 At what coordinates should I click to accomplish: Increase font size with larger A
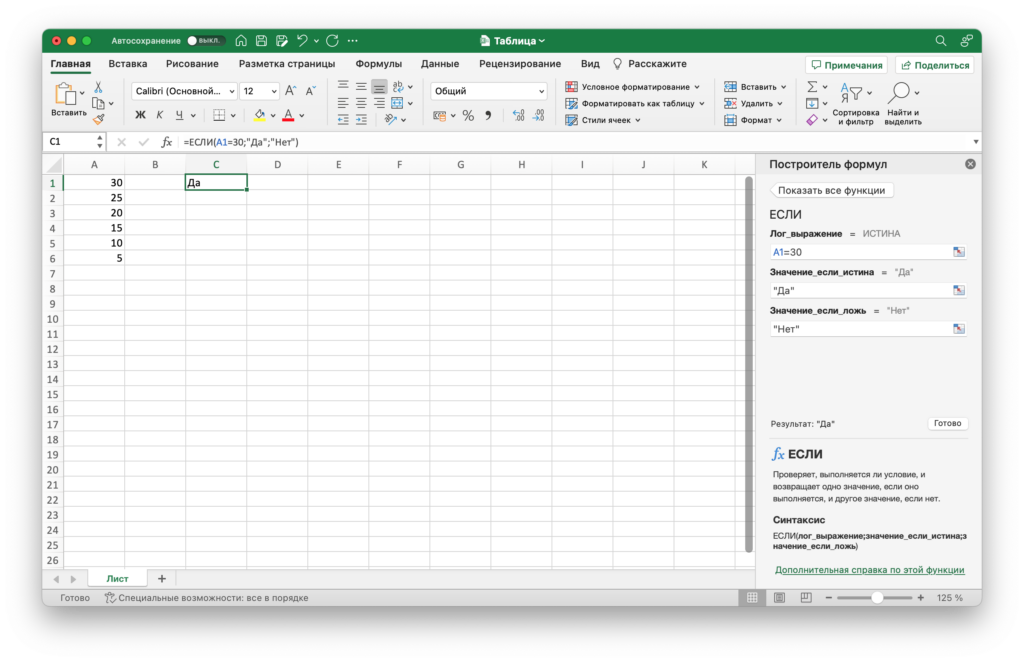[291, 91]
